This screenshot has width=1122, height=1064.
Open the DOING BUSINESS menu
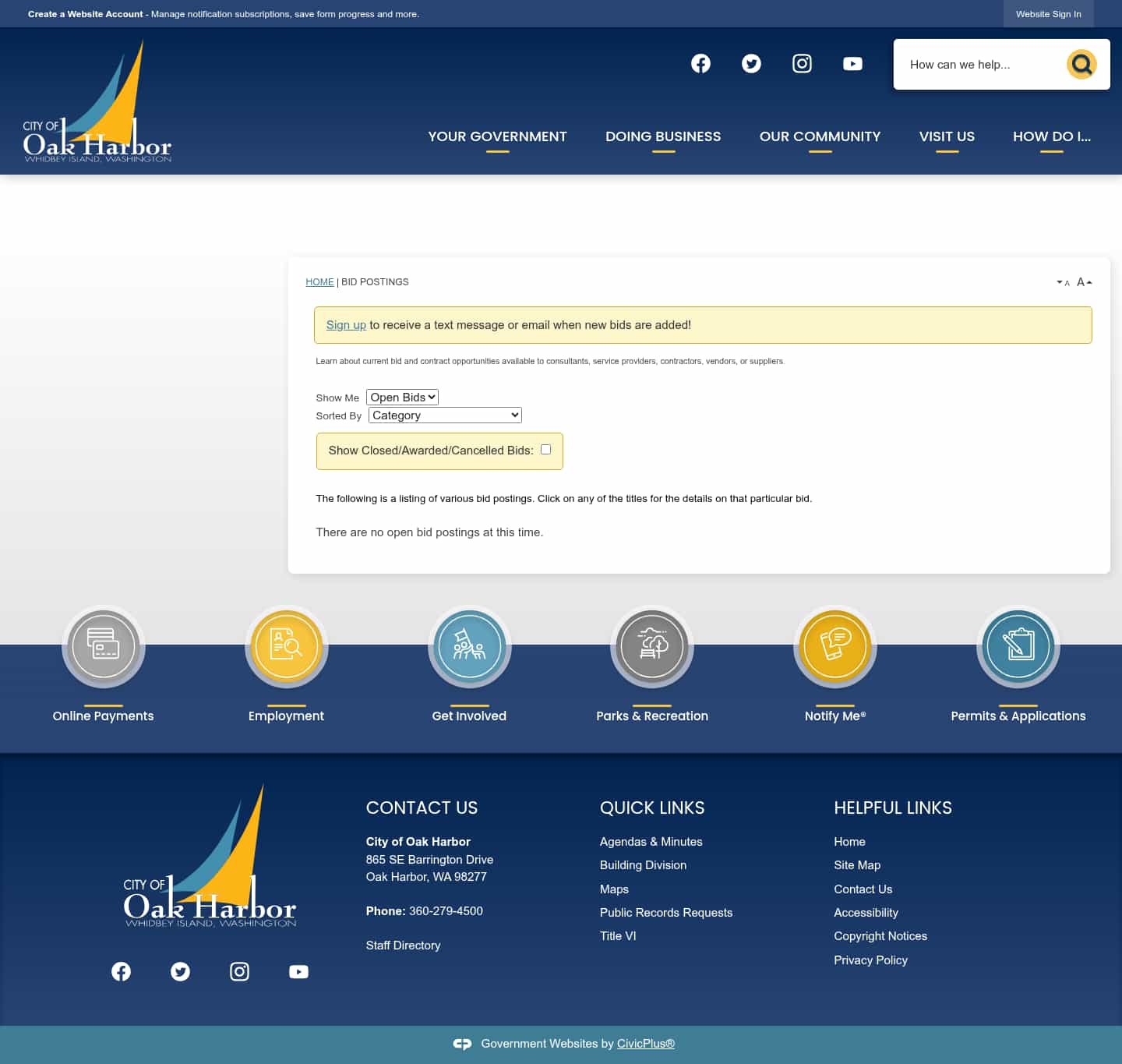point(662,136)
